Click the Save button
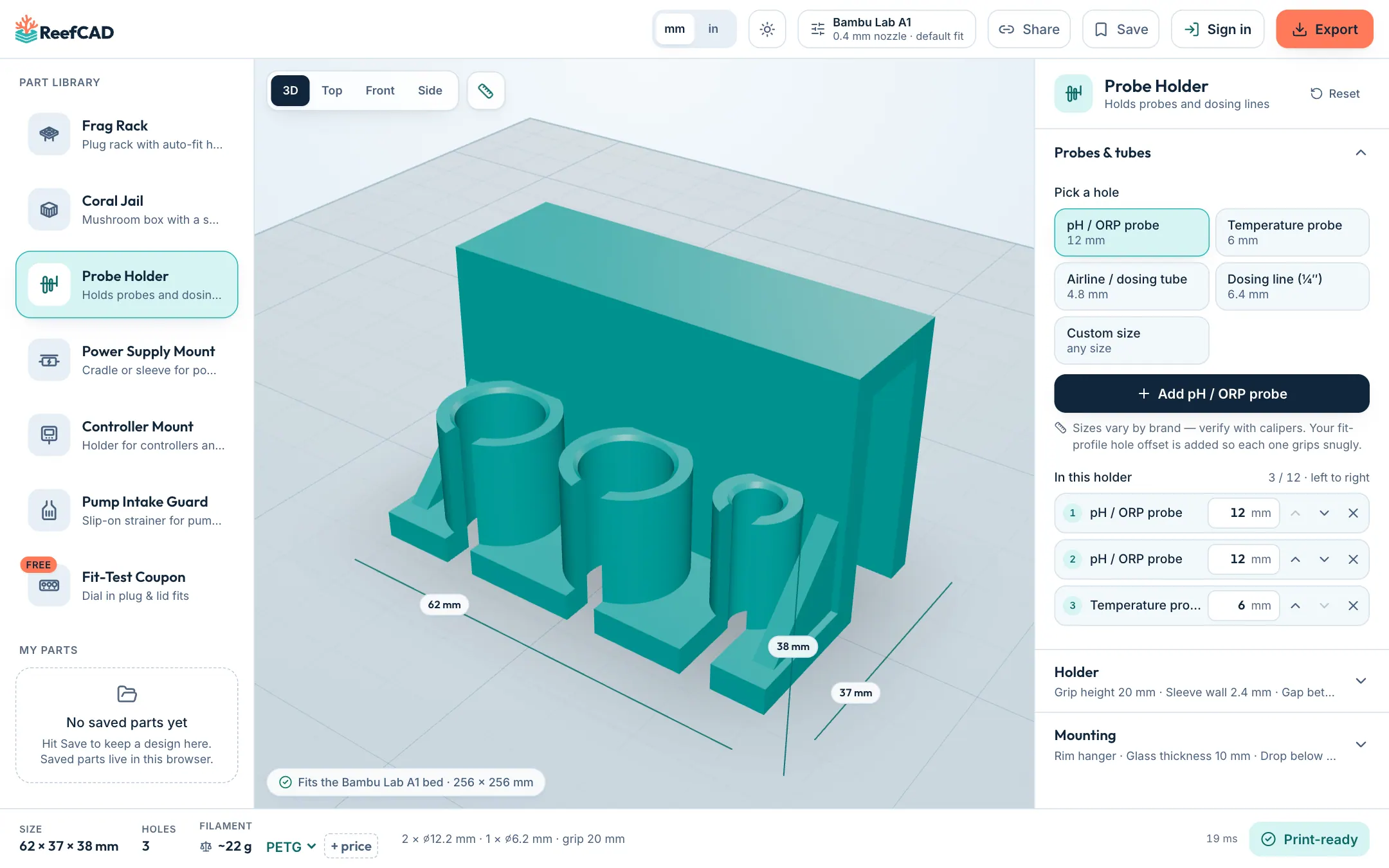This screenshot has height=868, width=1389. tap(1121, 29)
